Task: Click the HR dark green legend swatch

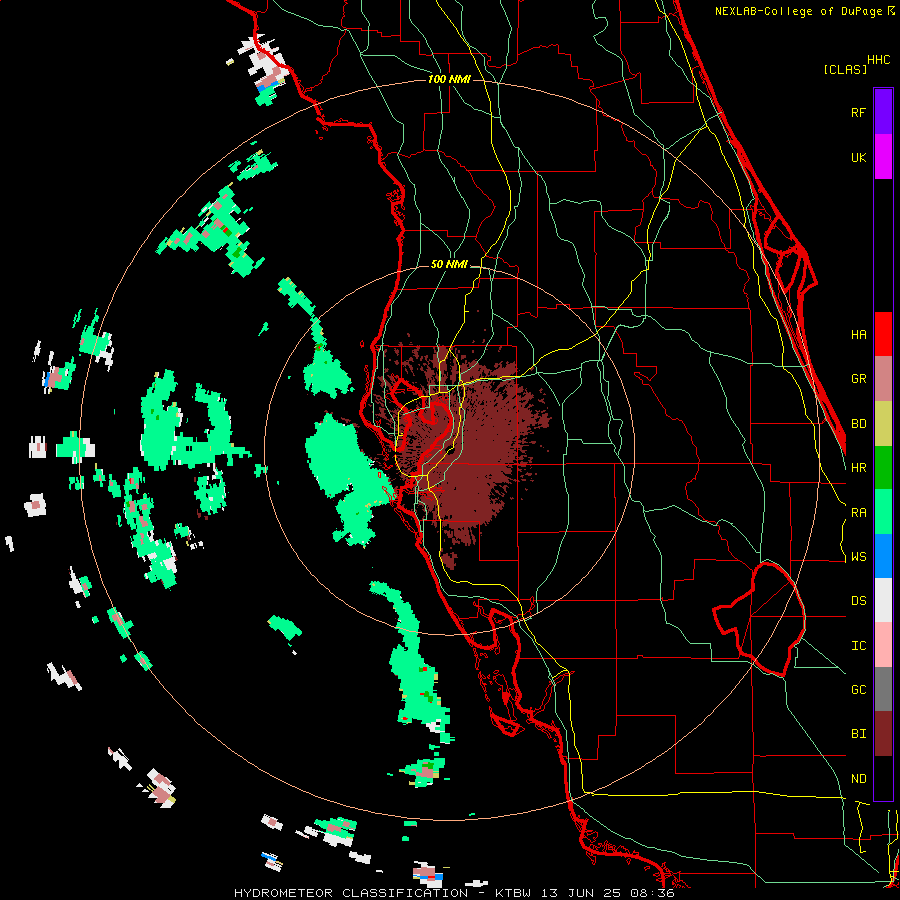Action: click(883, 468)
